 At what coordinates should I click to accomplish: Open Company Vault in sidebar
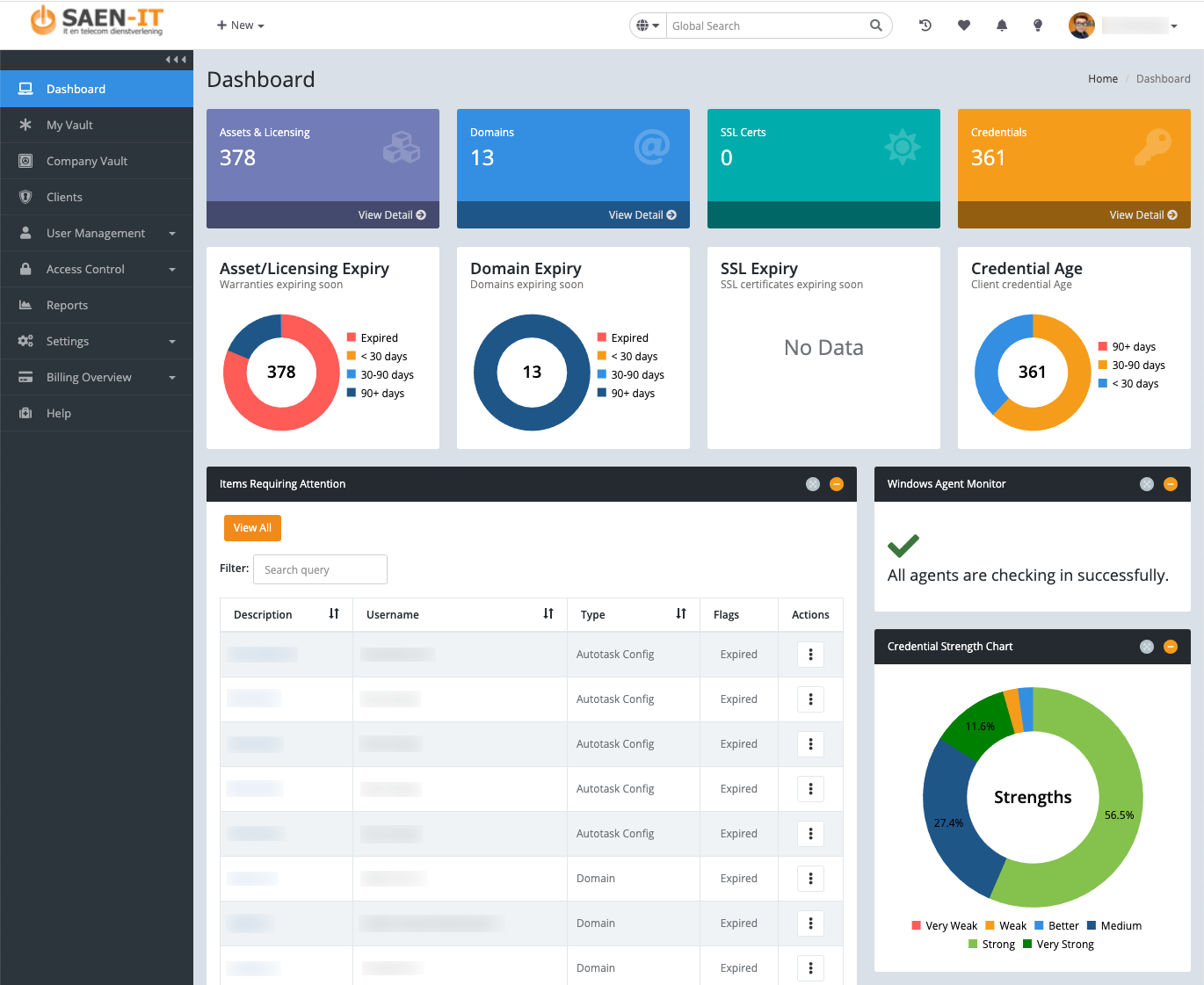tap(87, 162)
